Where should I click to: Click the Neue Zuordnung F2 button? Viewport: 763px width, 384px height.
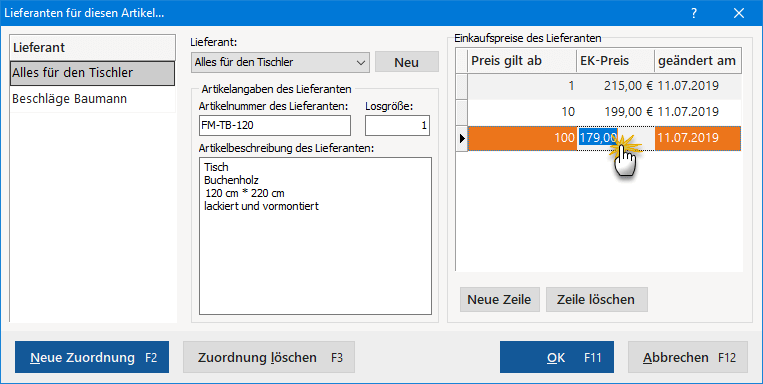pos(92,357)
